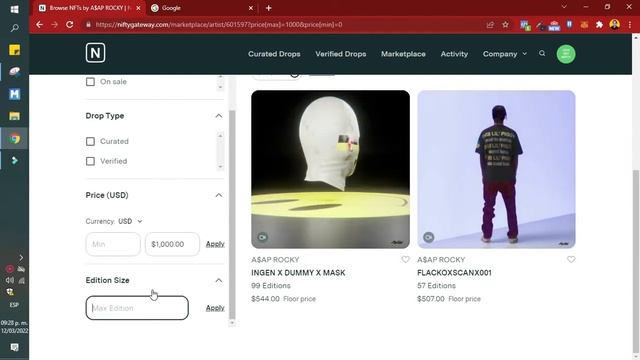Open INGEN X DUMMY X MASK title
640x360 pixels.
[x=298, y=273]
